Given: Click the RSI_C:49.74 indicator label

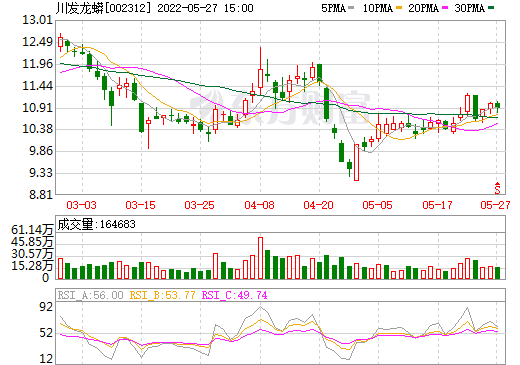Looking at the screenshot, I should pyautogui.click(x=235, y=295).
